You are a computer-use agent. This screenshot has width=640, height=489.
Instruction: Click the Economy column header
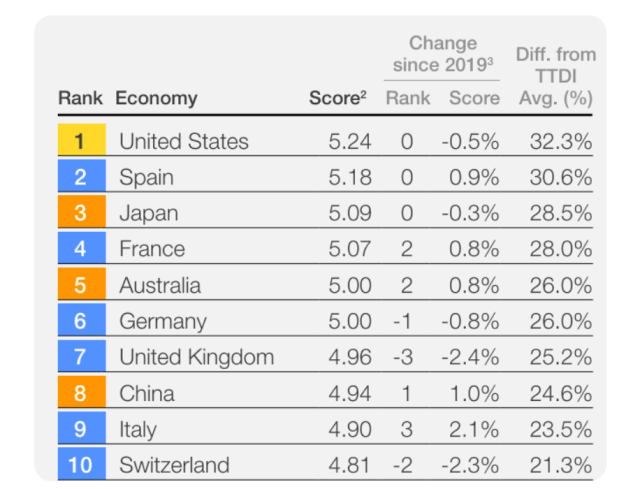(x=156, y=98)
